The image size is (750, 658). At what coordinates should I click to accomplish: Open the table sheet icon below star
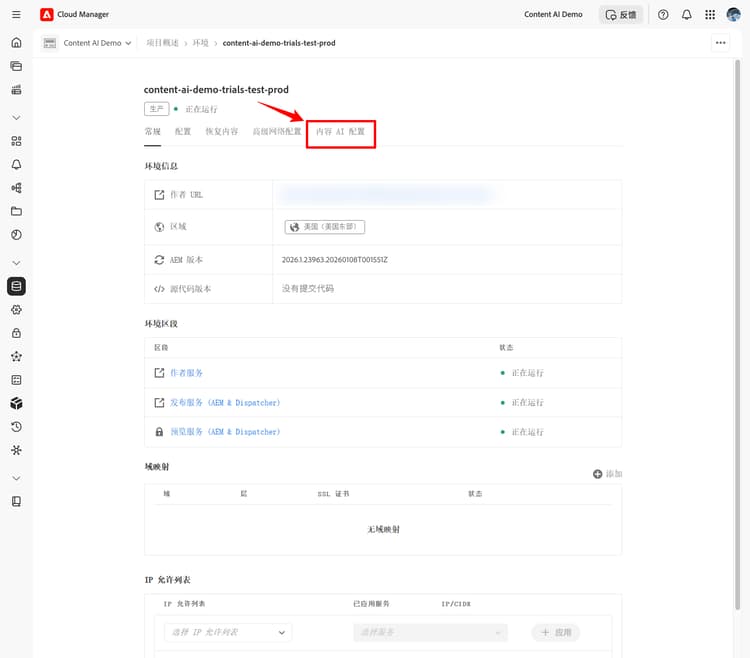(16, 380)
